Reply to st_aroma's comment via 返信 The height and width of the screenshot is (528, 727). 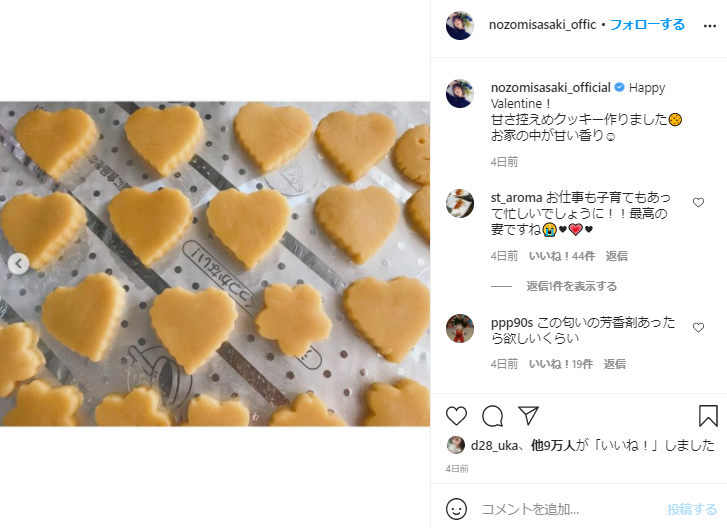(617, 256)
